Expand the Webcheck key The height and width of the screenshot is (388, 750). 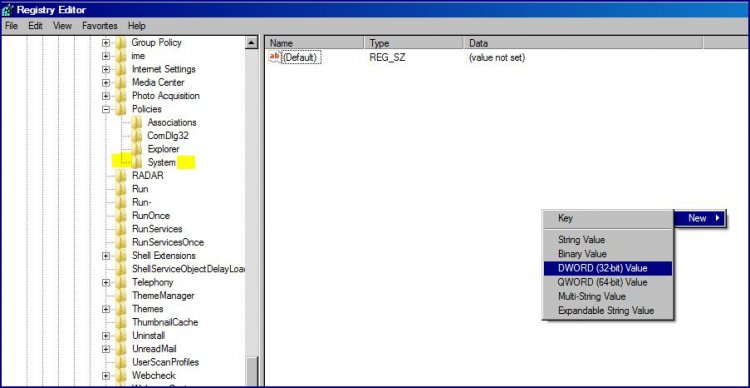(x=106, y=376)
